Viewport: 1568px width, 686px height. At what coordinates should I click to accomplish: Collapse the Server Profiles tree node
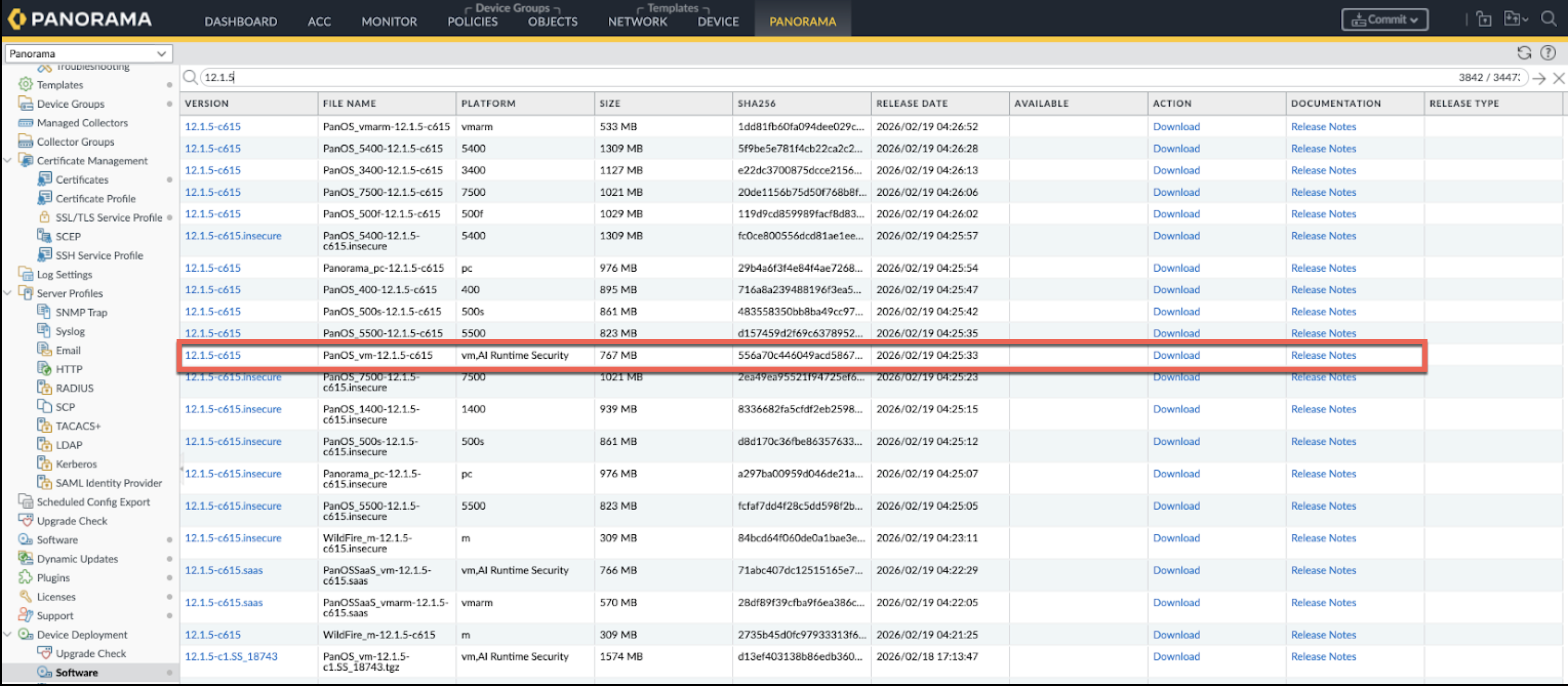click(x=8, y=293)
